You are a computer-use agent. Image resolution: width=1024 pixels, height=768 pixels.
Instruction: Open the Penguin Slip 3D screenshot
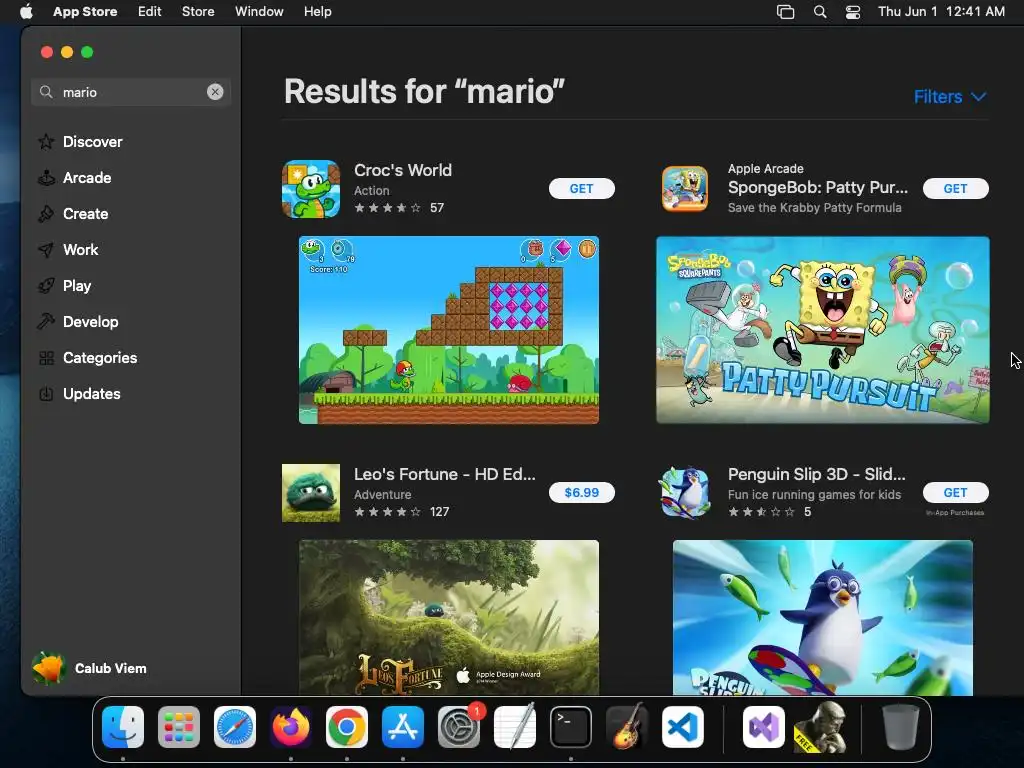pyautogui.click(x=823, y=617)
